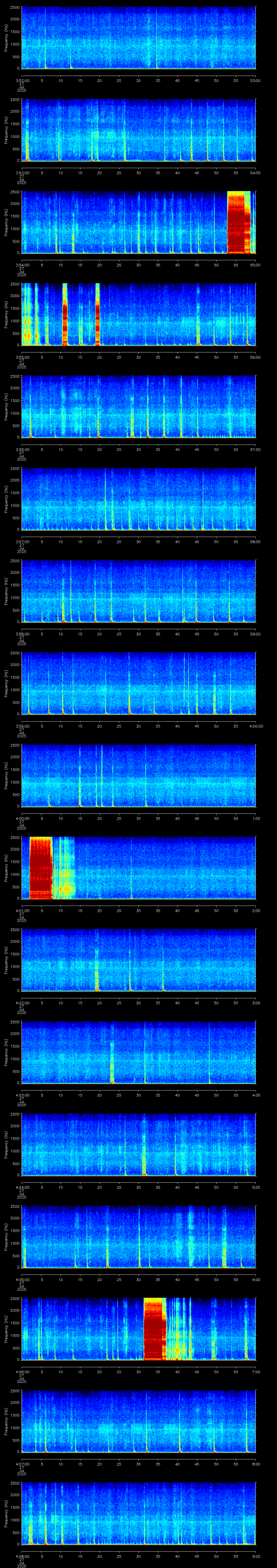Click the "3:53:00" start time label
This screenshot has height=1568, width=277.
tap(22, 173)
